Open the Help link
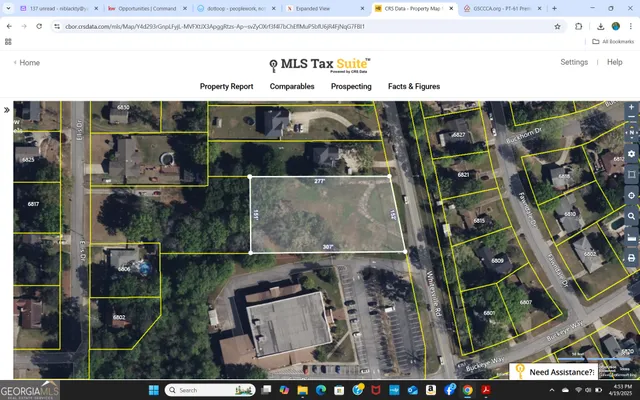The height and width of the screenshot is (400, 640). click(x=614, y=62)
